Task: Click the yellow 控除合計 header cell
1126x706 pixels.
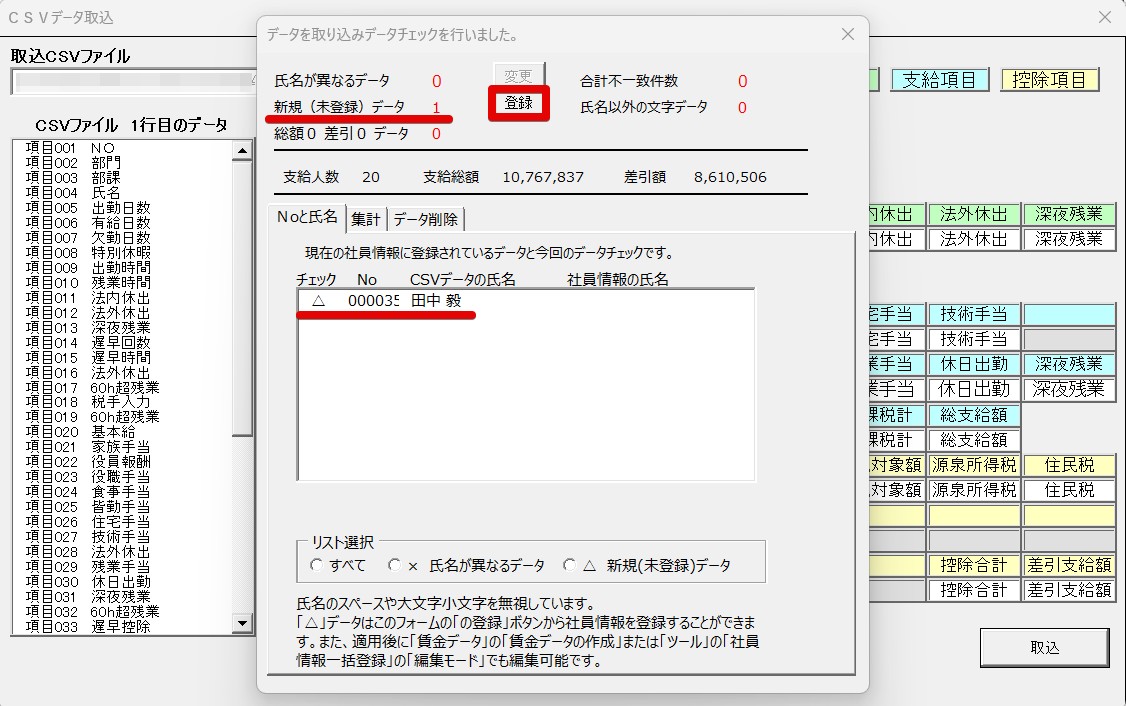Action: click(974, 565)
